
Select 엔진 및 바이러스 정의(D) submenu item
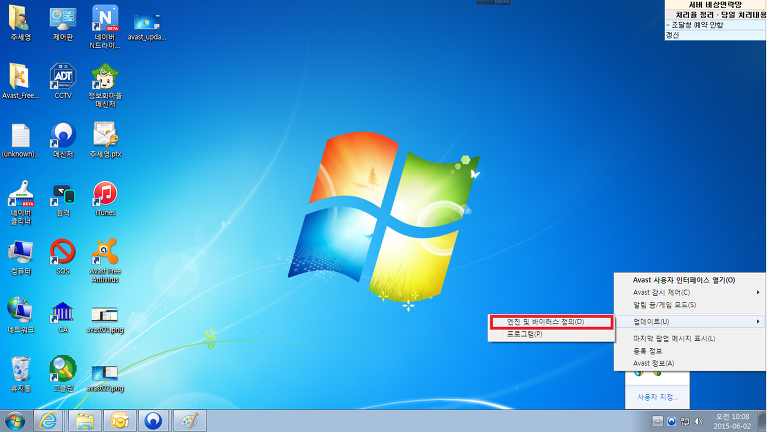click(551, 322)
